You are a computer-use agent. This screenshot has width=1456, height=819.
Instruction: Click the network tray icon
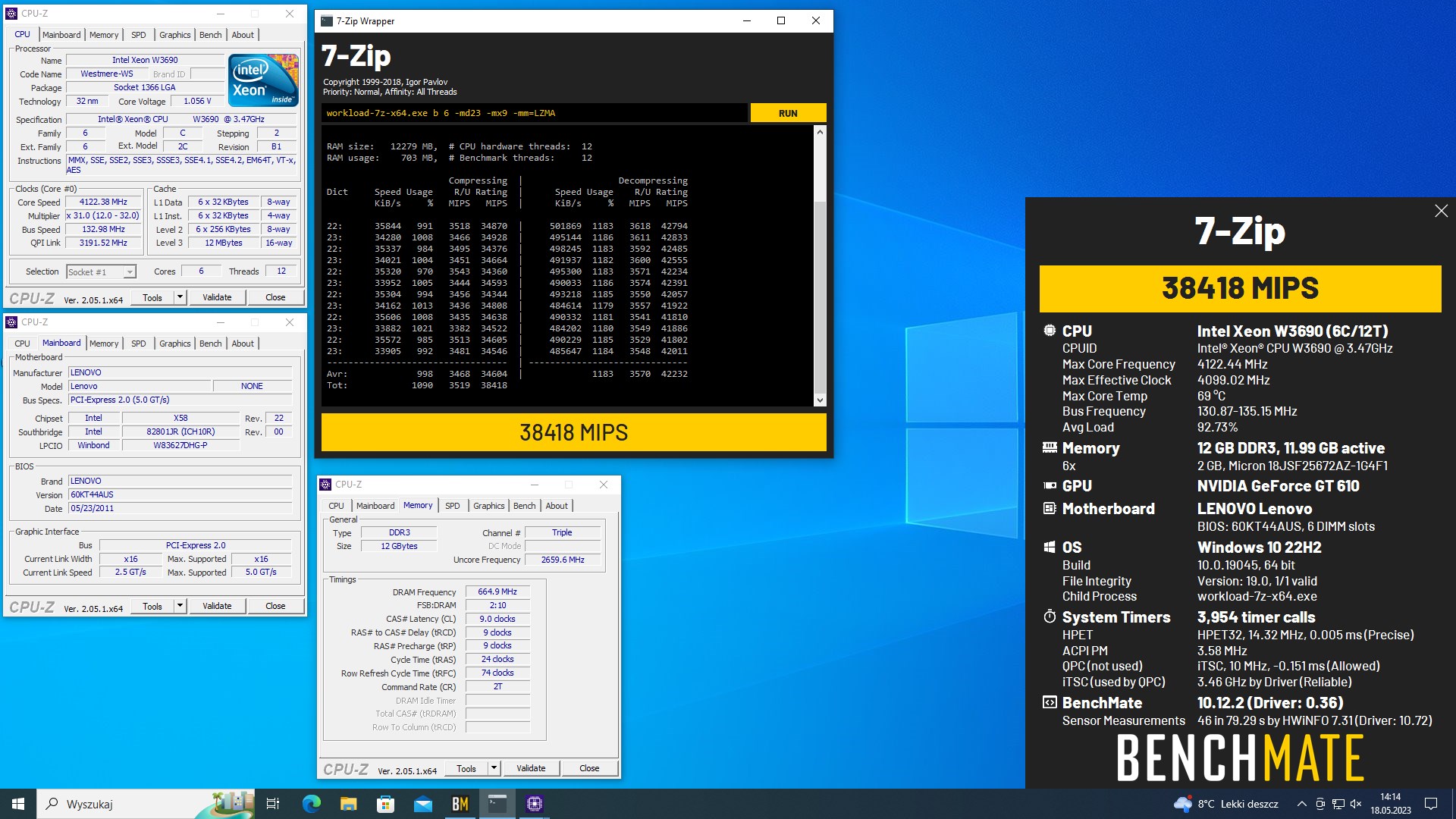coord(1338,804)
